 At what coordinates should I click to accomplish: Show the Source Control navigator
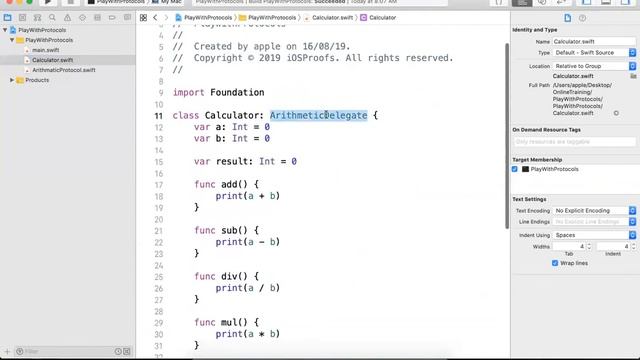point(22,18)
